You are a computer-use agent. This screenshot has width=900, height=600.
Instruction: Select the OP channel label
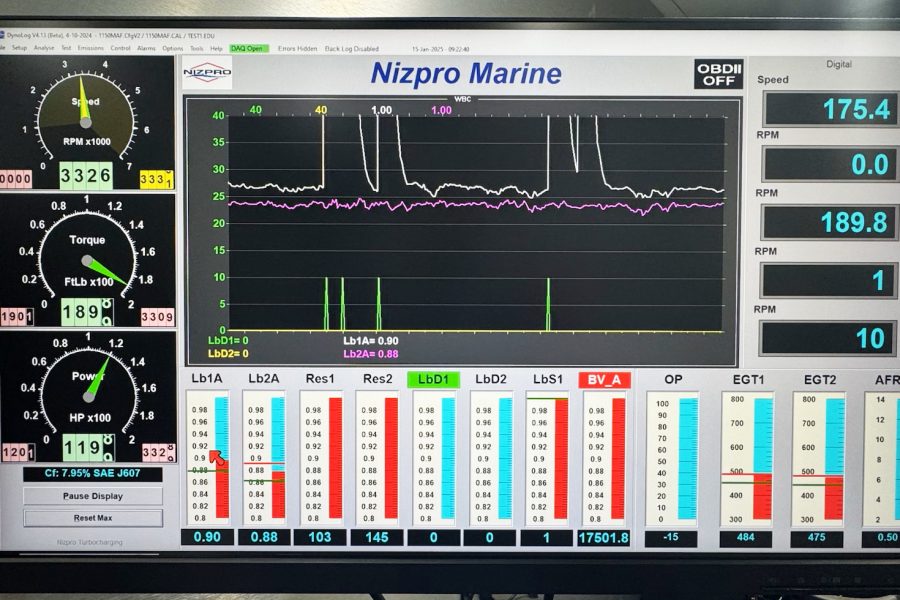click(673, 380)
